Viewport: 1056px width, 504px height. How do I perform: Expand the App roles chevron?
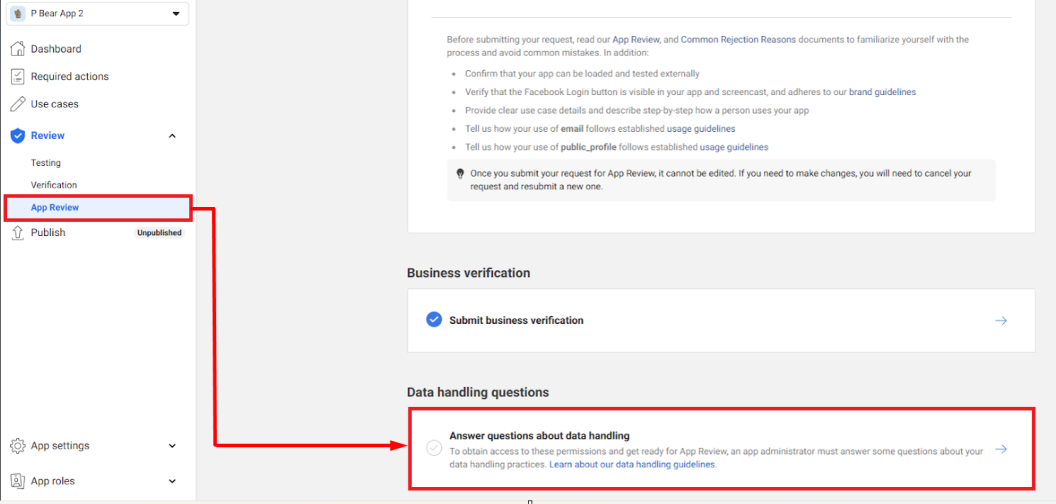coord(172,481)
